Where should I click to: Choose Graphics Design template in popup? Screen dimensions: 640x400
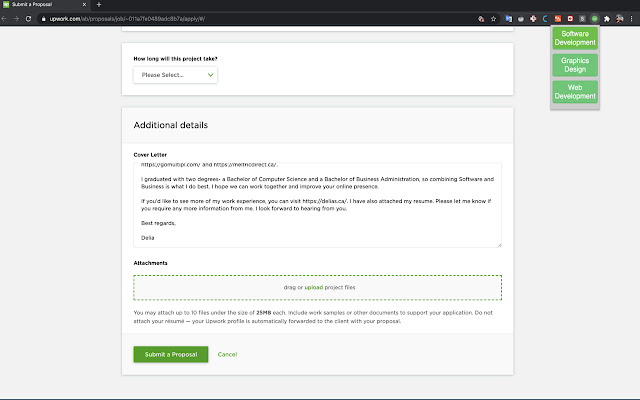[575, 65]
